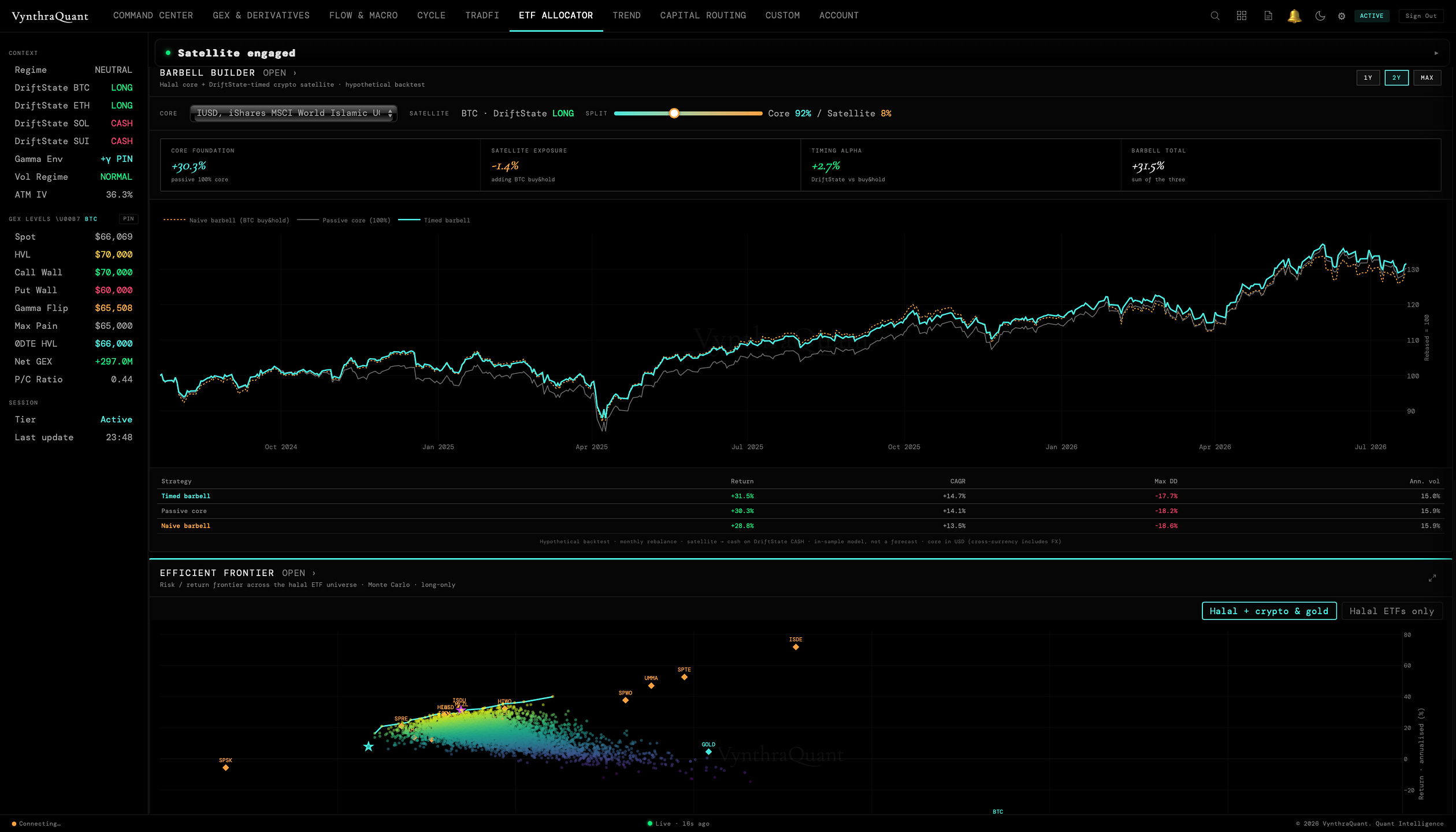Open the search magnifier icon
Viewport: 1456px width, 832px height.
tap(1215, 16)
